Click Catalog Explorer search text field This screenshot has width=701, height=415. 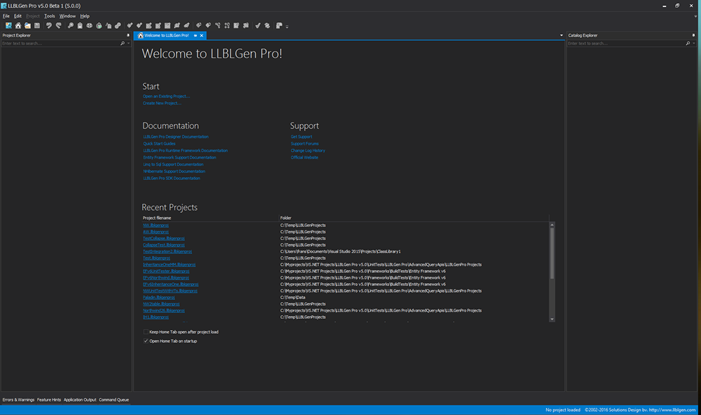[x=625, y=43]
